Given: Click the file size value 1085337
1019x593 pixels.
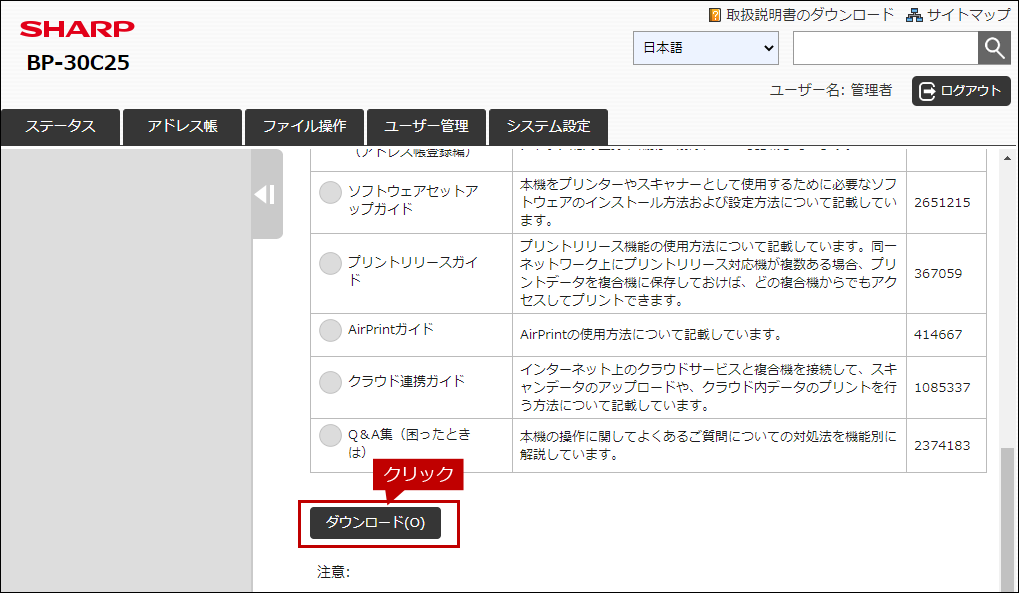Looking at the screenshot, I should pos(942,388).
